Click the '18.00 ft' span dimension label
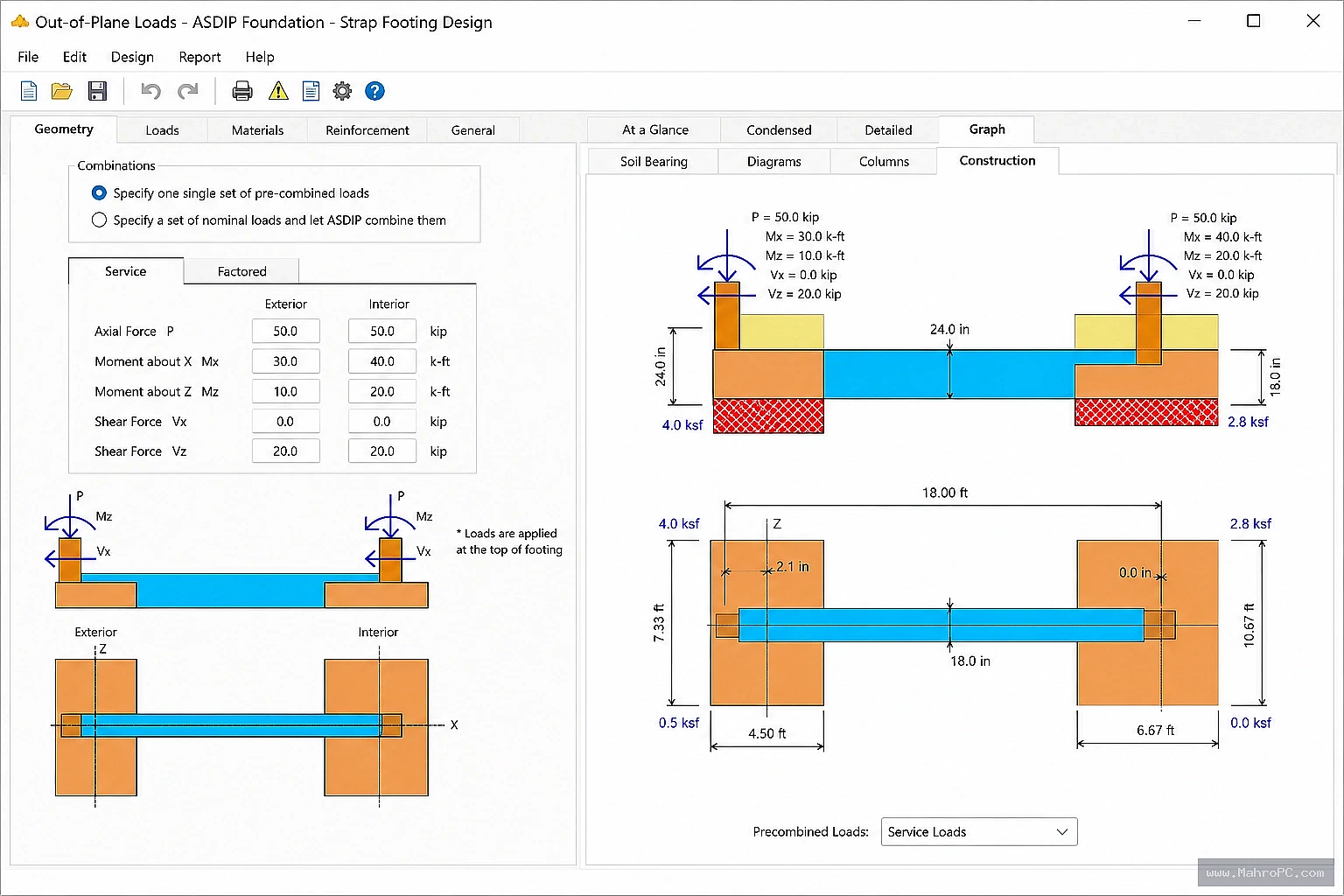The width and height of the screenshot is (1344, 896). tap(944, 493)
